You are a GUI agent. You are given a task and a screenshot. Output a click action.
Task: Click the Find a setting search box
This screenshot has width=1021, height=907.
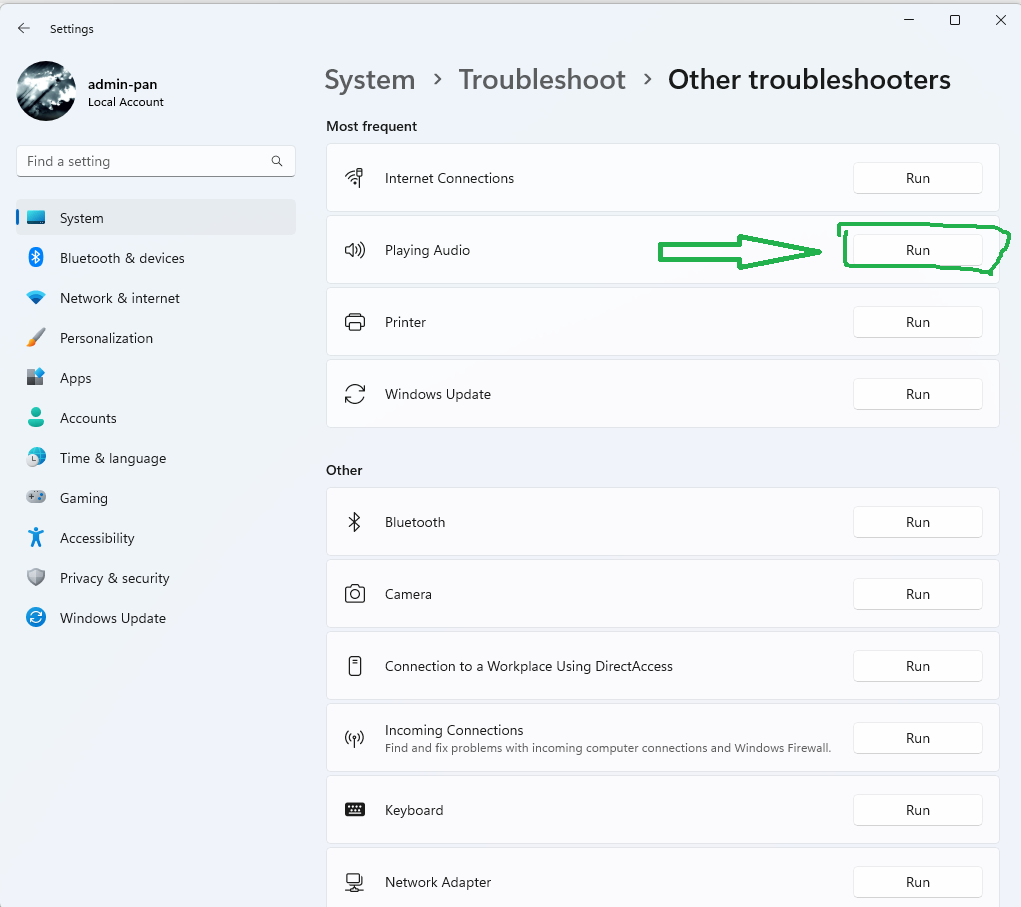156,161
